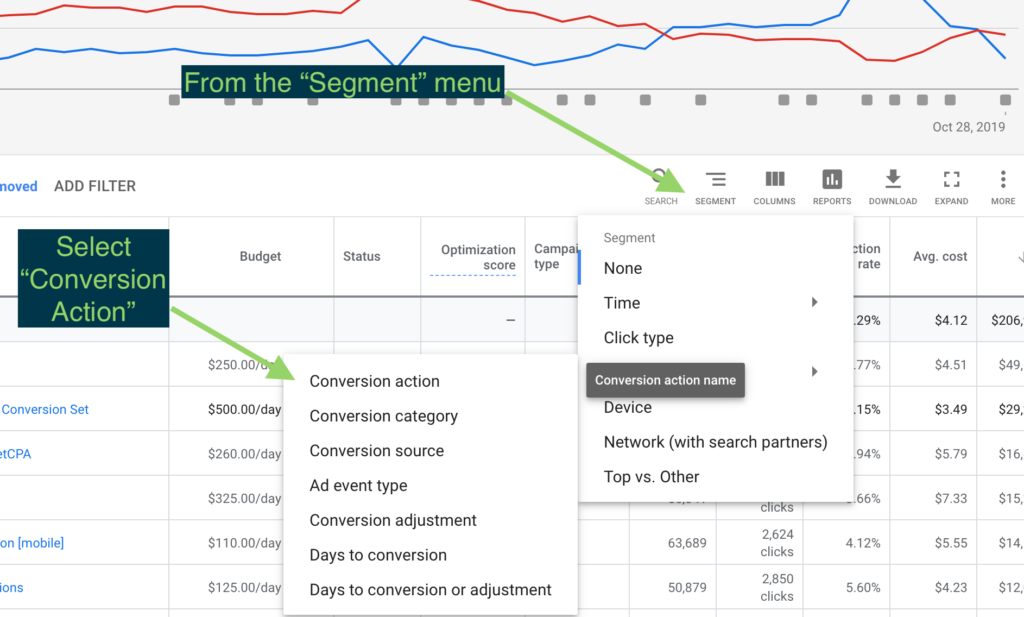Select the Device segment
Screen dimensions: 1024x617
pos(626,407)
